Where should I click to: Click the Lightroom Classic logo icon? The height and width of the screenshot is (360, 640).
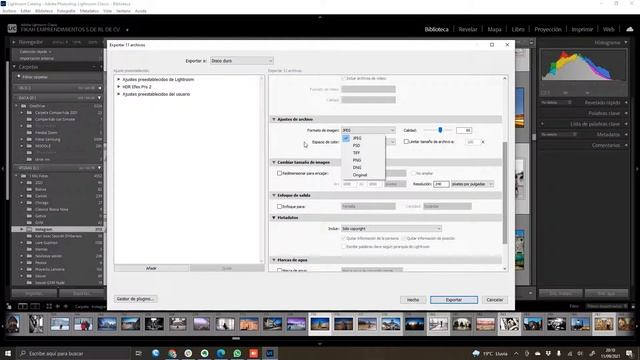pyautogui.click(x=12, y=29)
